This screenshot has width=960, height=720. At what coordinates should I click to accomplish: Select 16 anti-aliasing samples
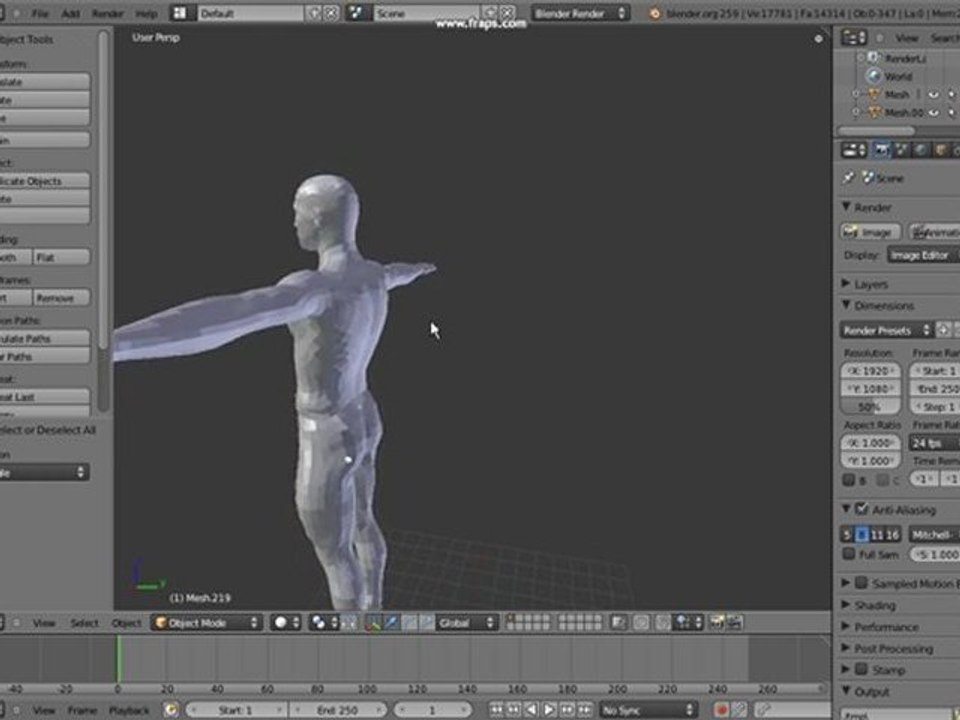893,534
